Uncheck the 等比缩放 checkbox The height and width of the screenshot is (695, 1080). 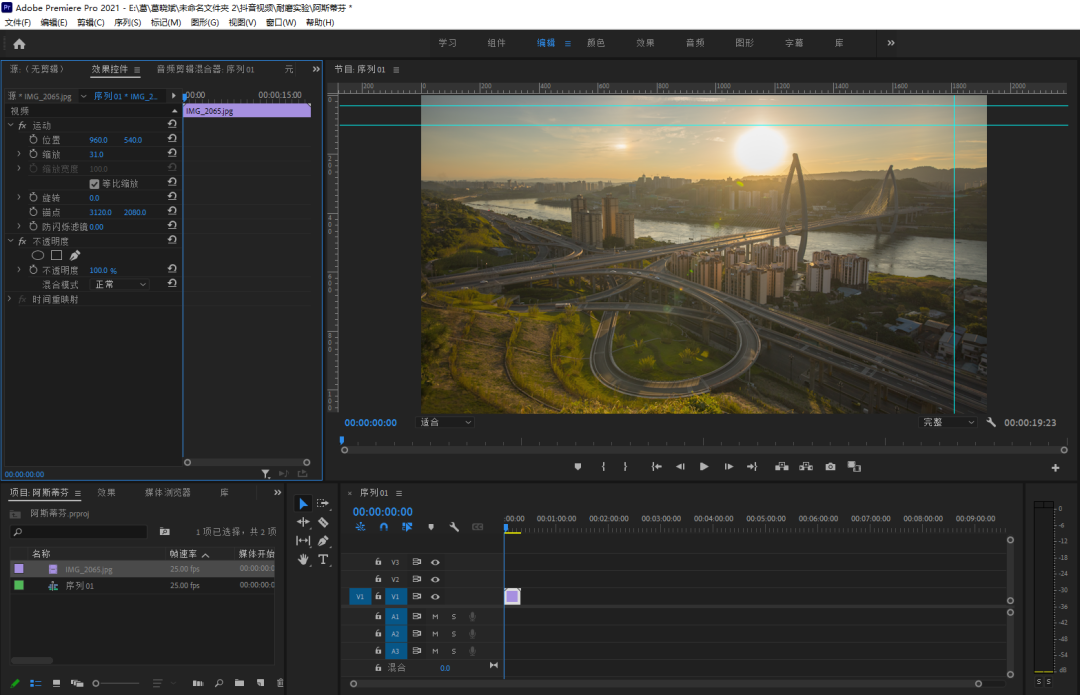[x=94, y=184]
